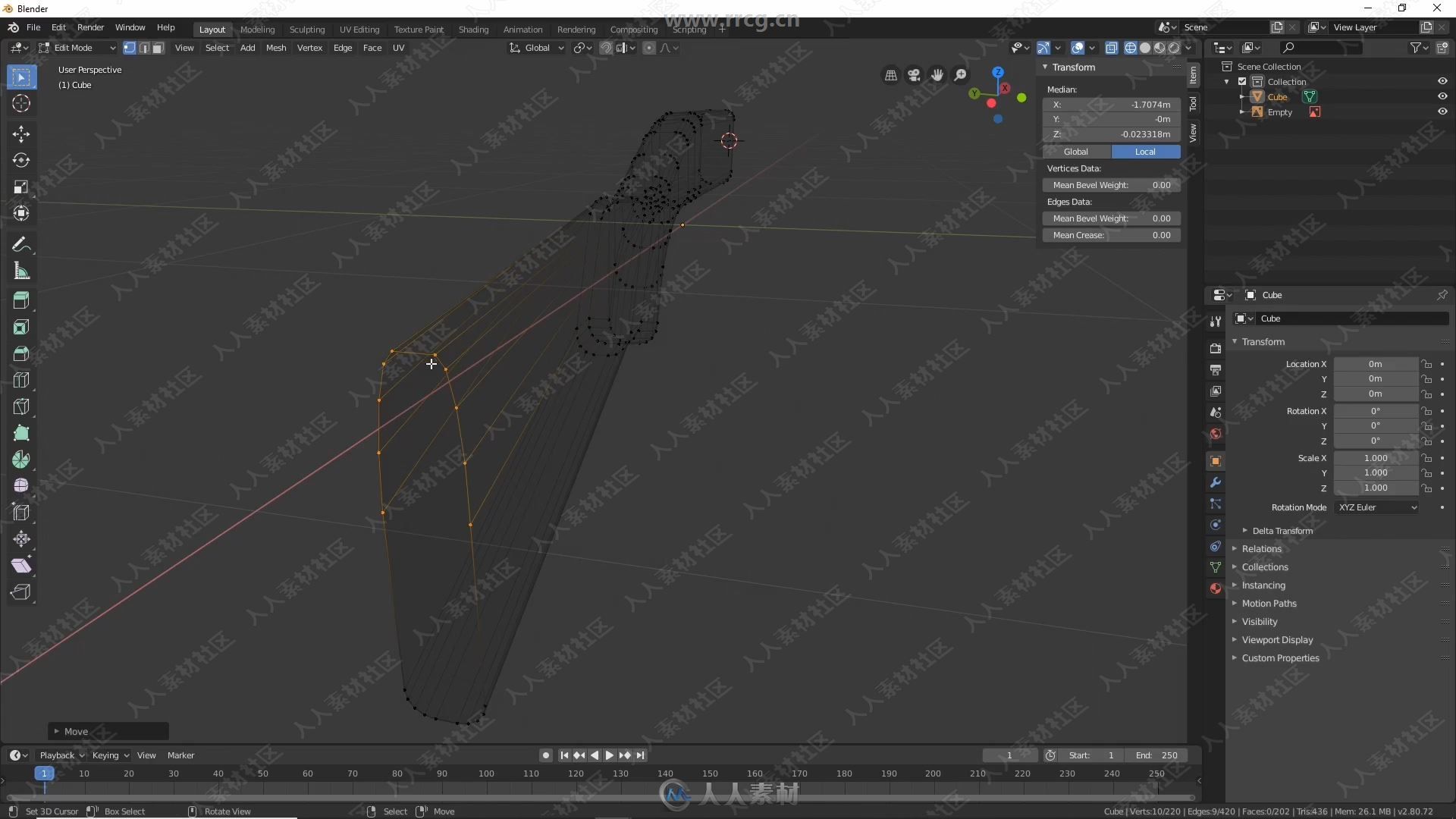Switch to the Modeling workspace tab
The height and width of the screenshot is (819, 1456).
coord(257,30)
